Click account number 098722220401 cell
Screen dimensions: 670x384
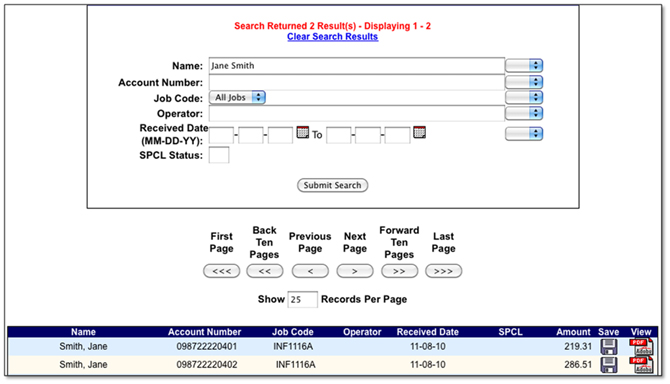[207, 346]
